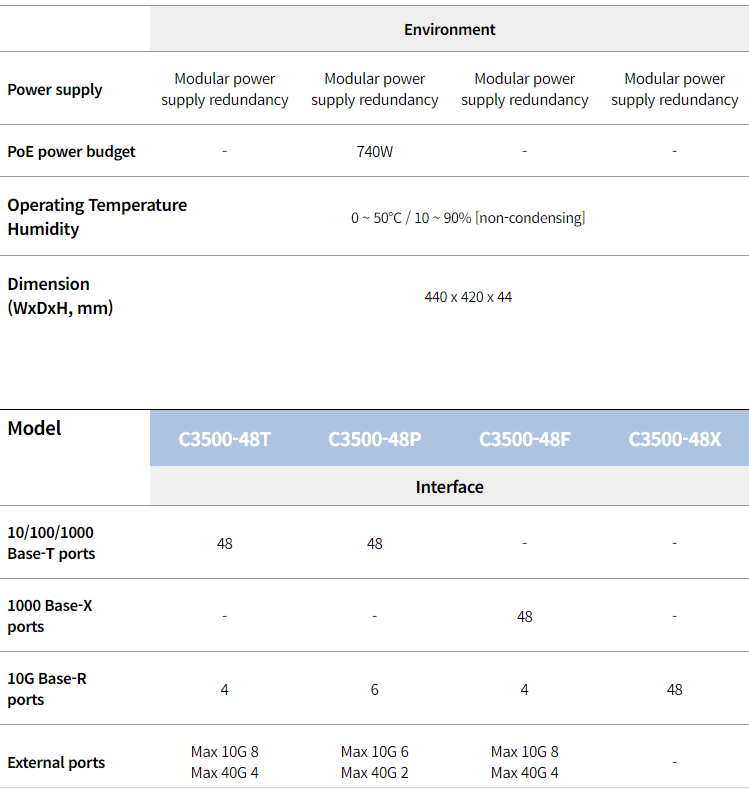Click the C3500-48F model header
The width and height of the screenshot is (749, 789).
[524, 439]
